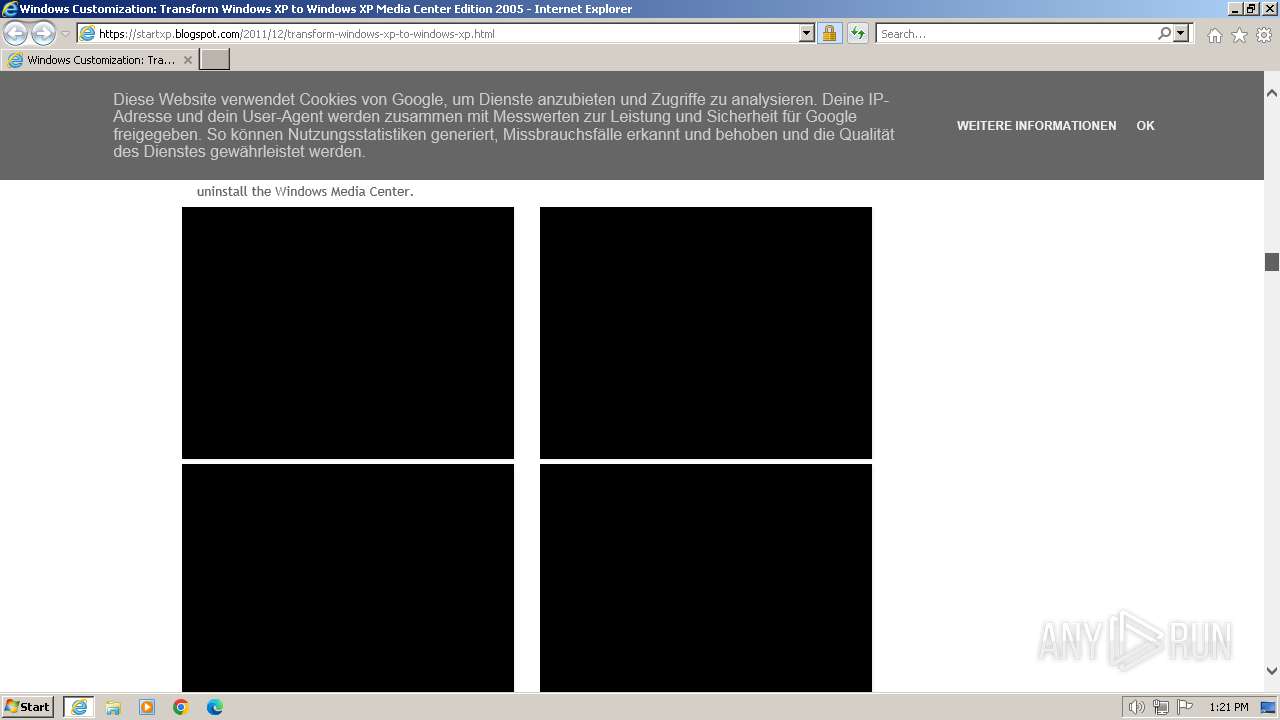Open the bottom-left black image thumbnail
The image size is (1280, 720).
tap(348, 578)
